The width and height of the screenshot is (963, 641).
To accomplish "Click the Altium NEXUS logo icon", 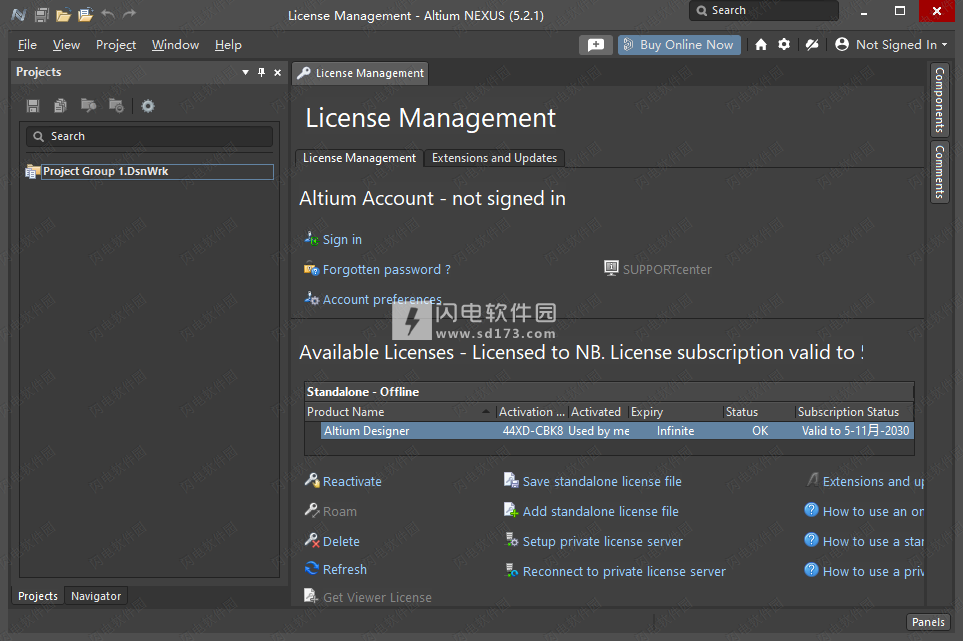I will (x=18, y=15).
